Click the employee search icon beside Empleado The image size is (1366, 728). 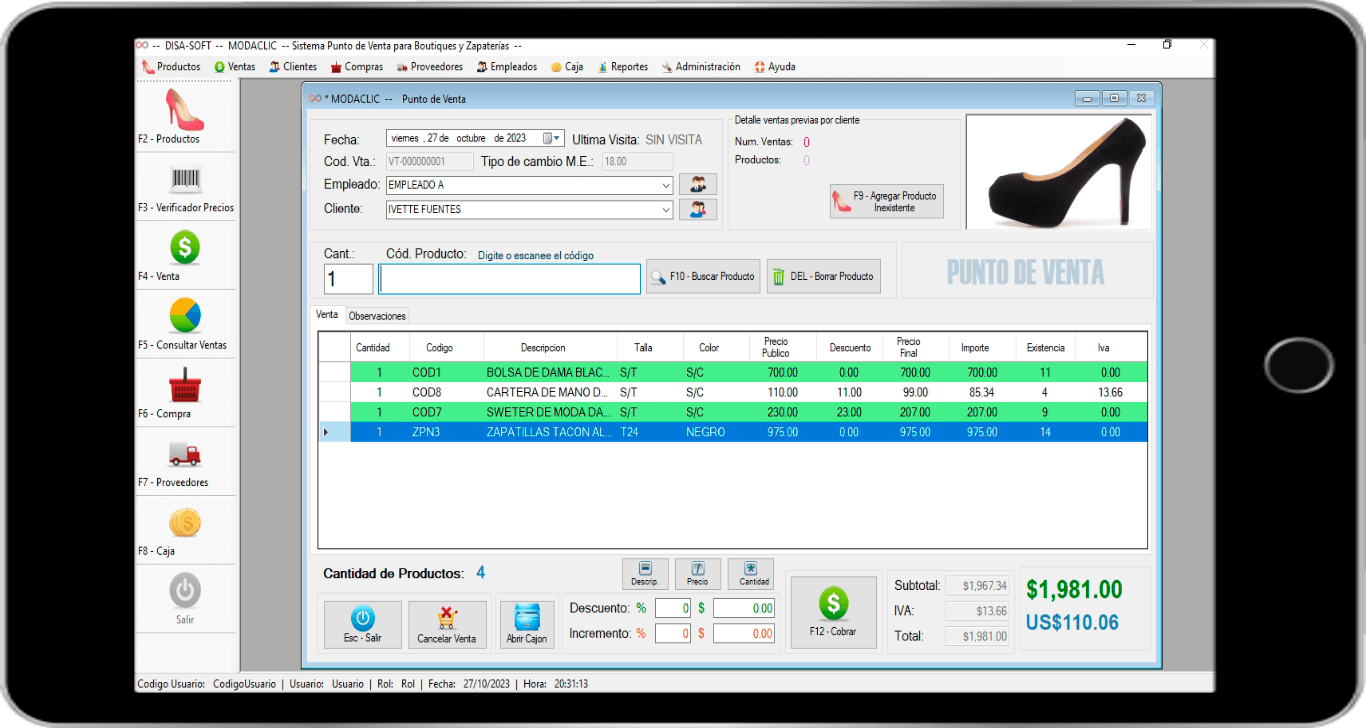tap(698, 185)
